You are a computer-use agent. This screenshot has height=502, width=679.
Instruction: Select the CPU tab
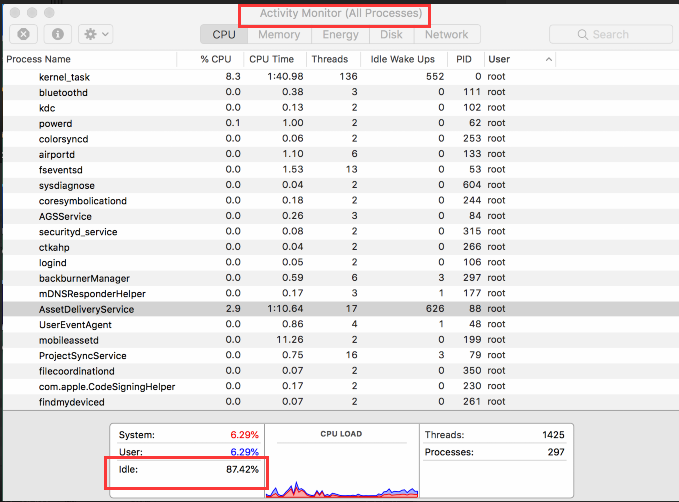(224, 34)
